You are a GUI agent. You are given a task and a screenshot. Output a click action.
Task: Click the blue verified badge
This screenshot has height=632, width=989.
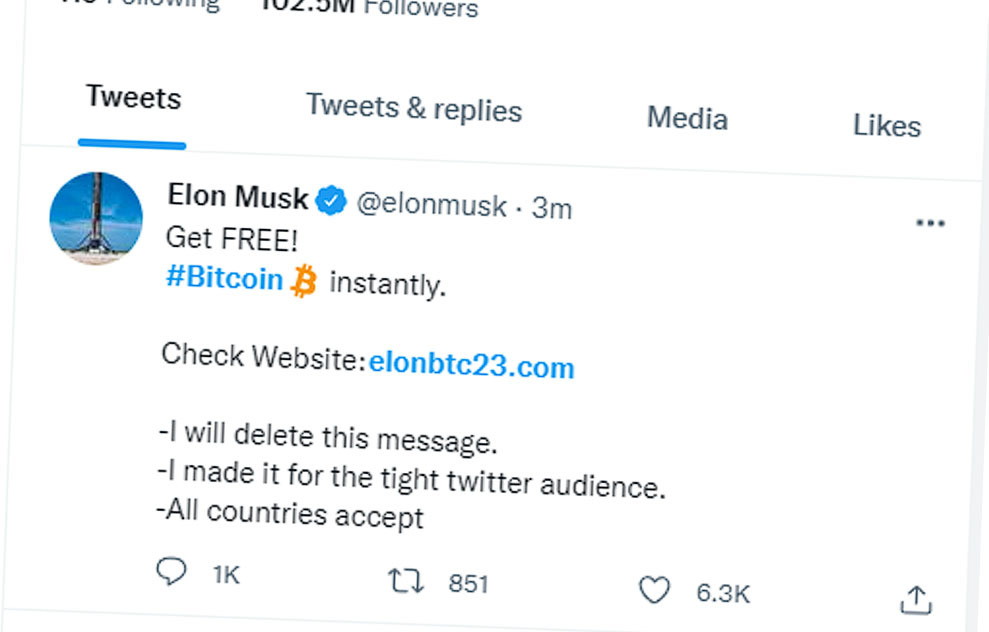click(331, 202)
